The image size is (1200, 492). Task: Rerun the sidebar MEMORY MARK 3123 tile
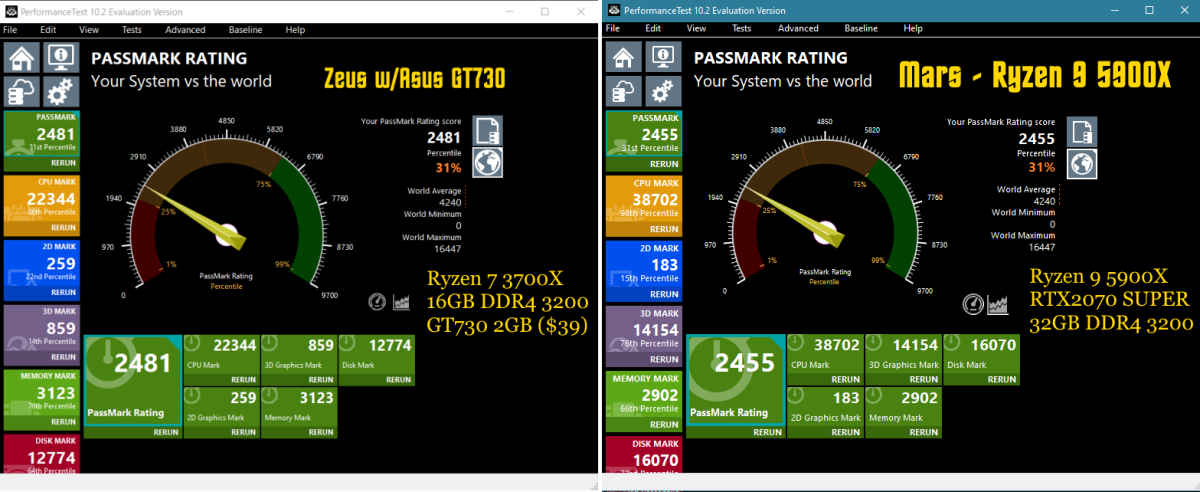coord(62,422)
